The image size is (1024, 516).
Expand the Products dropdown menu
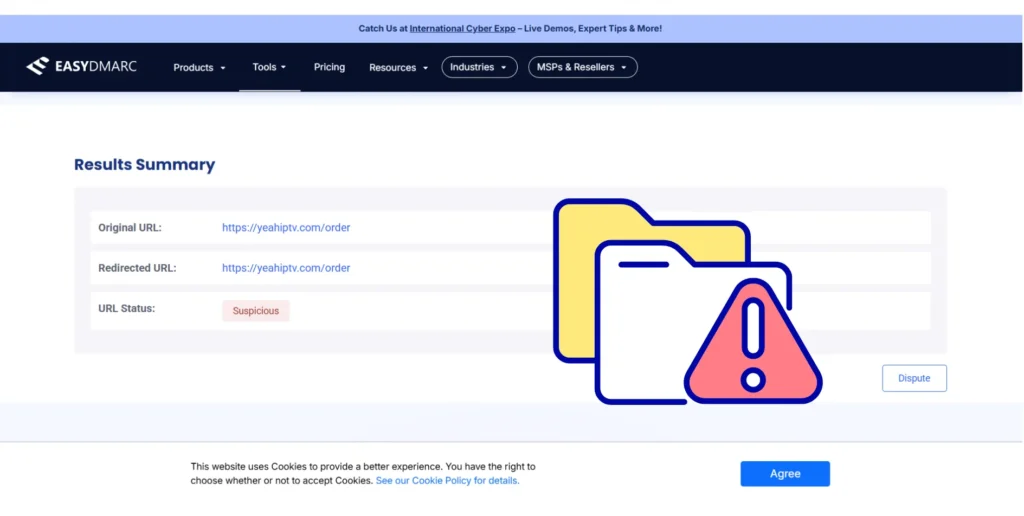point(199,68)
